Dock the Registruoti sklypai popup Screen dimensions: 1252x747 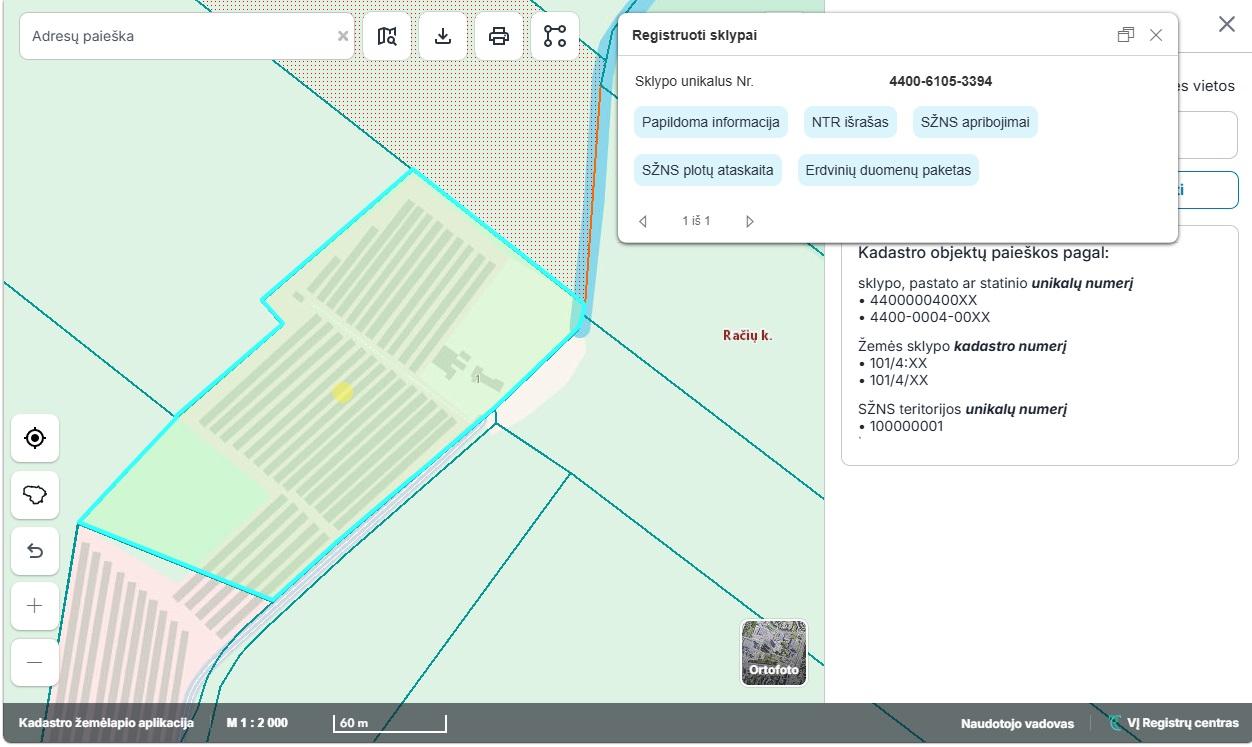[x=1126, y=35]
